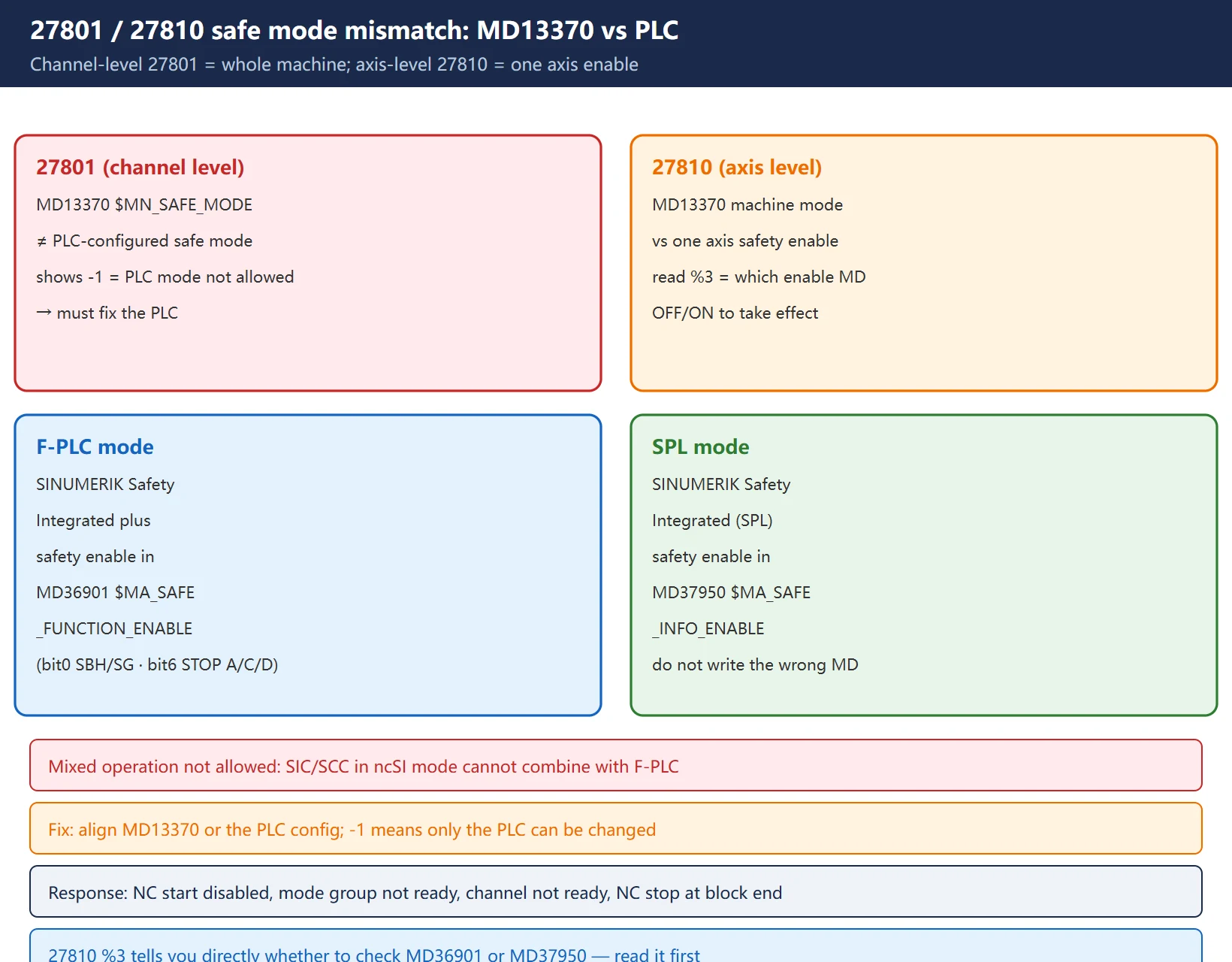Click 'MD13370 machine mode' line
1232x962 pixels.
[x=747, y=204]
